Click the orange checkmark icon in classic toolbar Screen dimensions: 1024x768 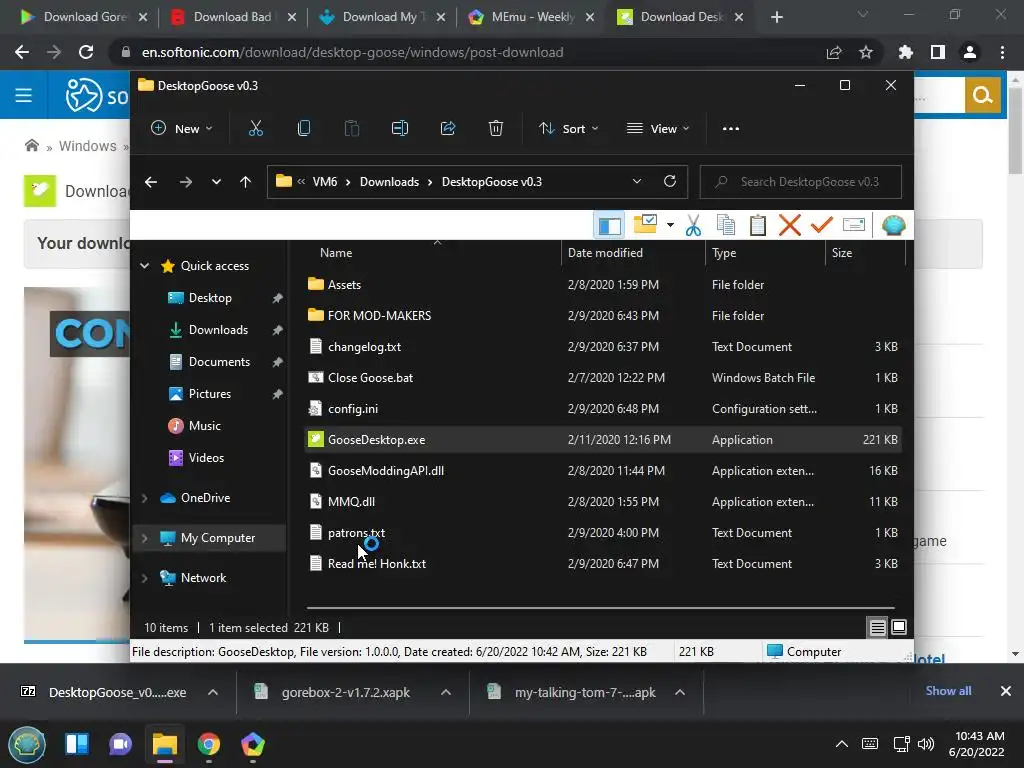pos(821,225)
